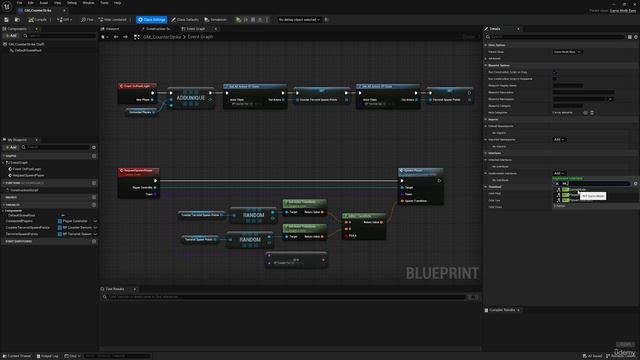The height and width of the screenshot is (360, 640).
Task: Click the Save blueprint icon
Action: [7, 20]
